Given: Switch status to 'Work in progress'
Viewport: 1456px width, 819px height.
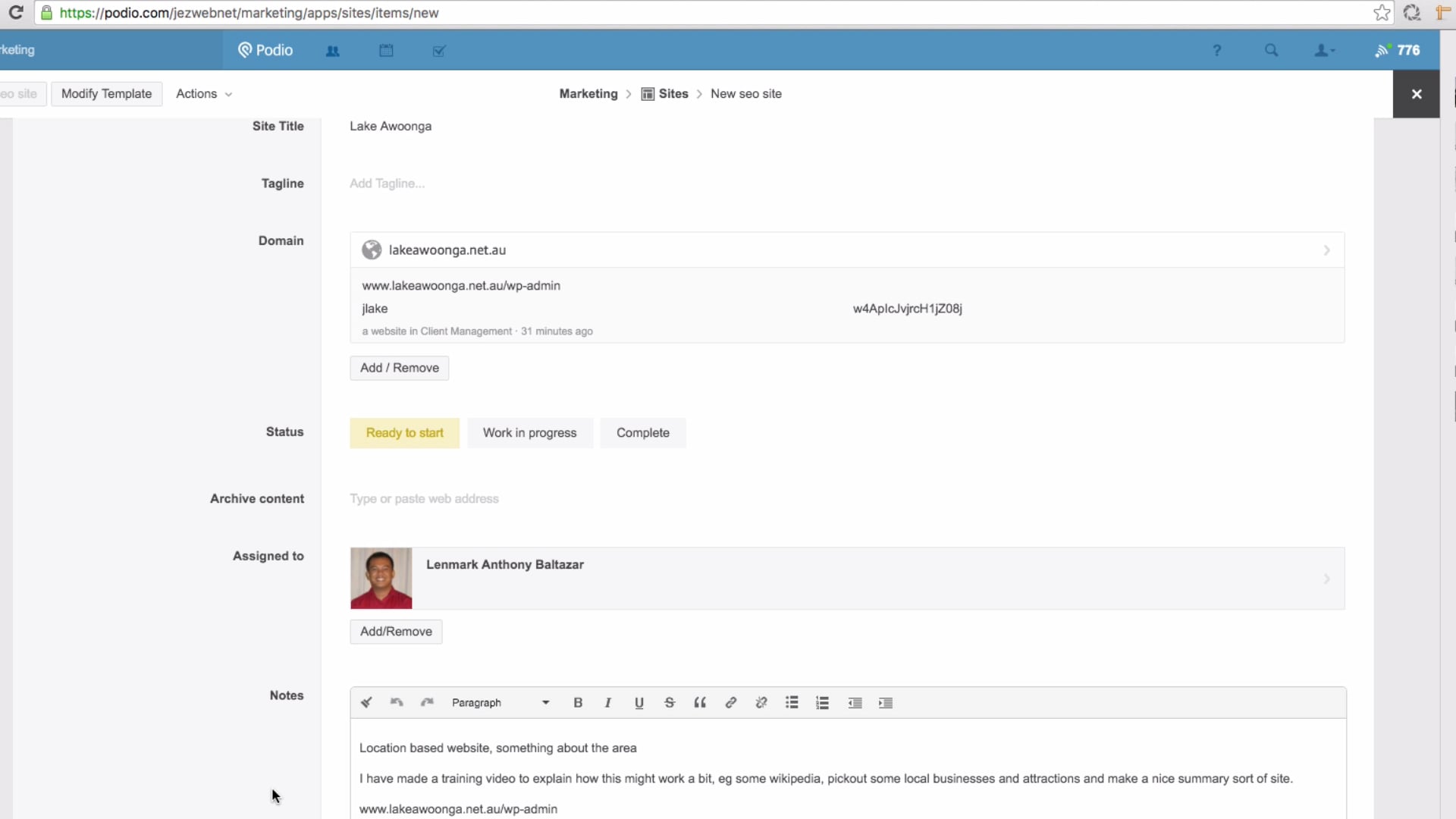Looking at the screenshot, I should pos(530,432).
